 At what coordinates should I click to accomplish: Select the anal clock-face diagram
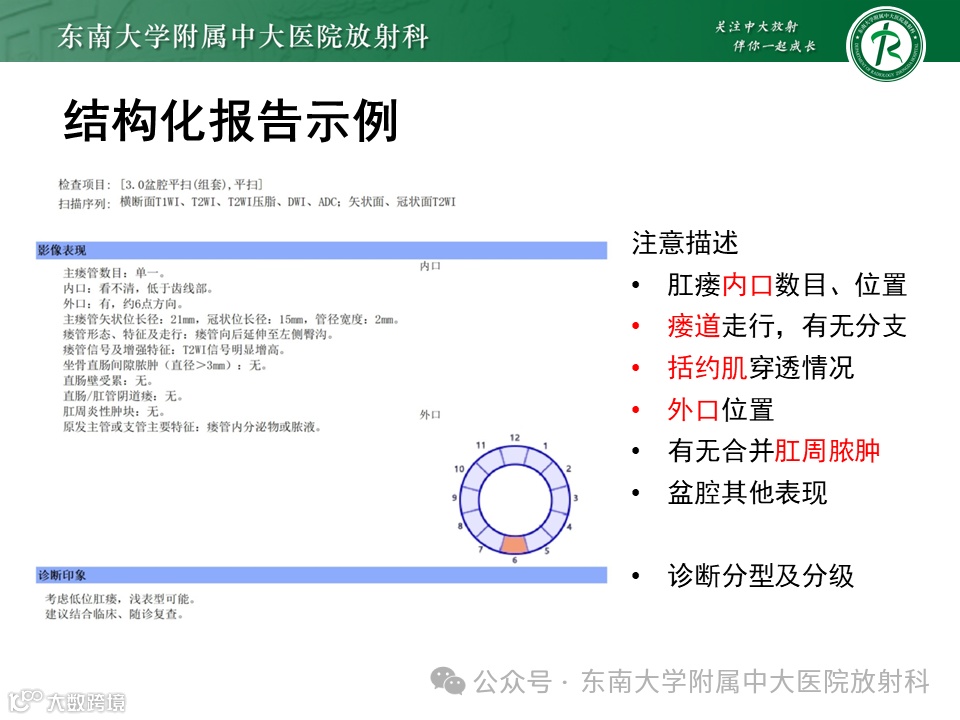512,497
